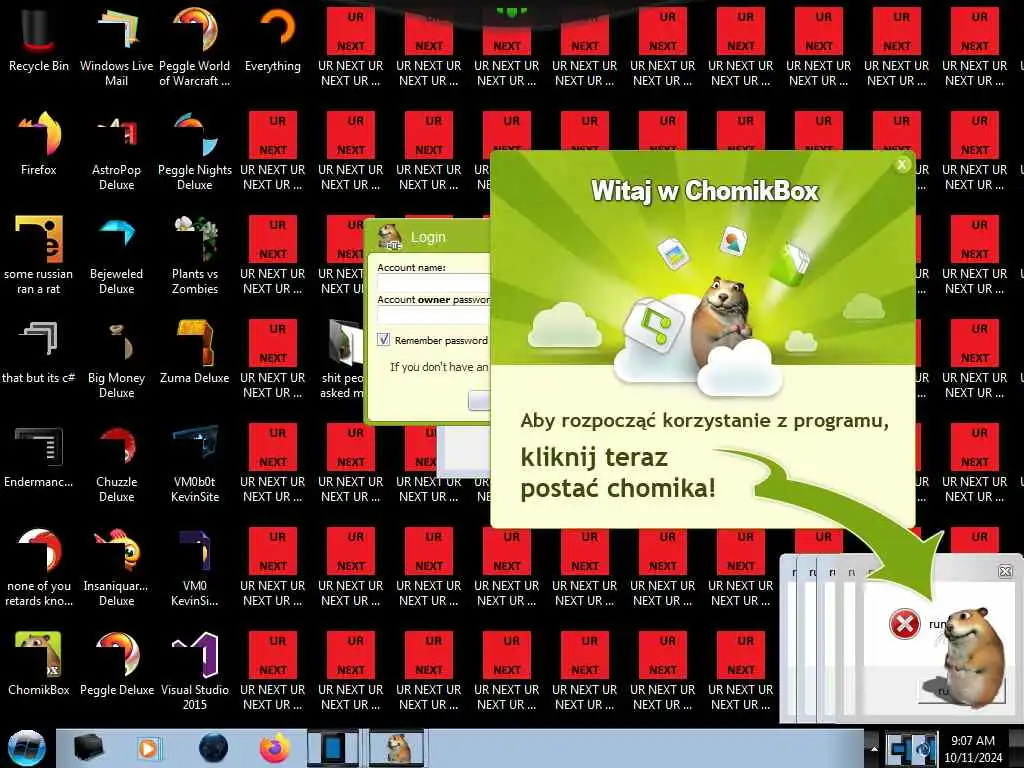Open Windows Live Mail desktop icon
Screen dimensions: 1024x768
(x=116, y=47)
